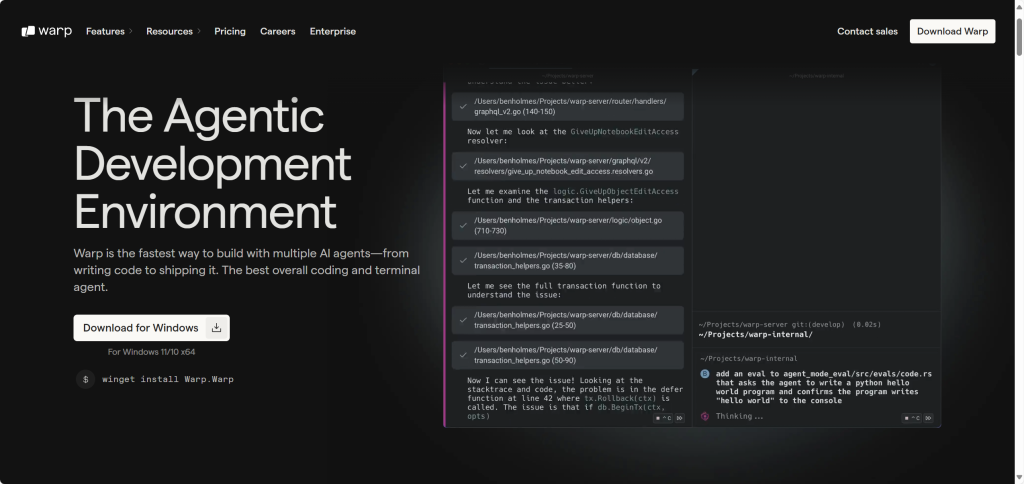Click the Download for Windows button
The height and width of the screenshot is (484, 1024).
pos(152,328)
